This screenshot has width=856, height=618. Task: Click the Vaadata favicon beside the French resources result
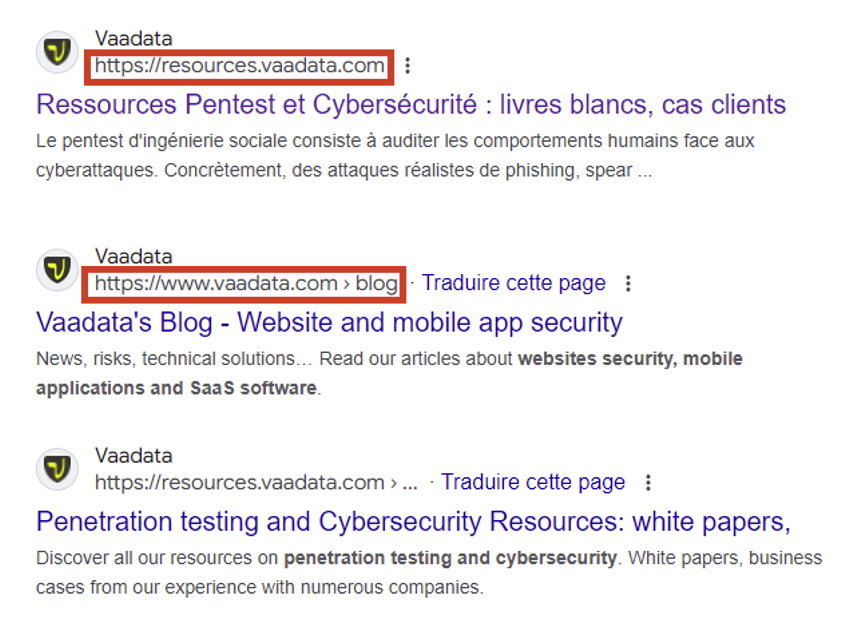click(57, 52)
